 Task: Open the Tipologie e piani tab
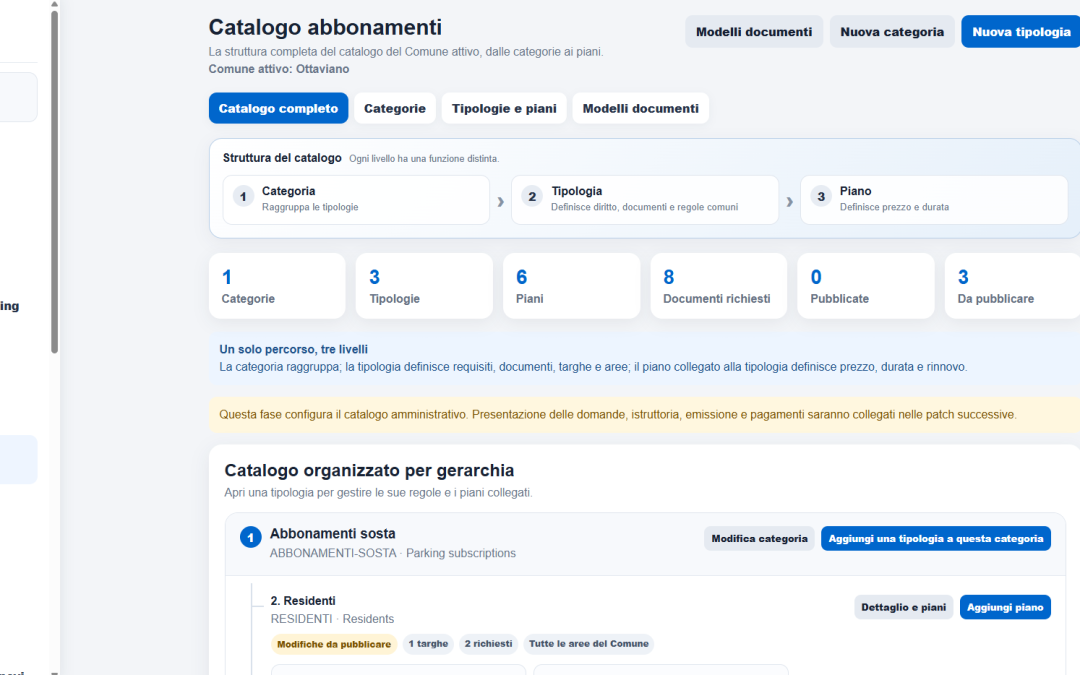point(504,108)
